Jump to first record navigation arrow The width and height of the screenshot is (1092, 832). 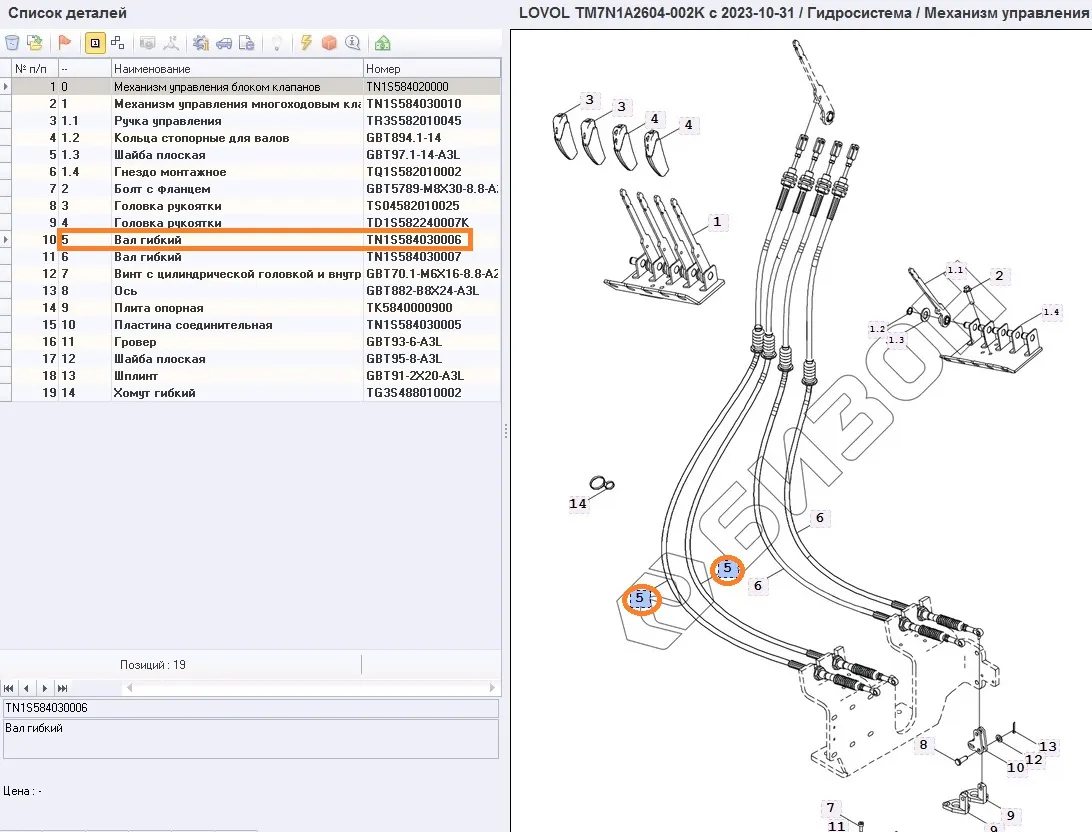pos(9,688)
